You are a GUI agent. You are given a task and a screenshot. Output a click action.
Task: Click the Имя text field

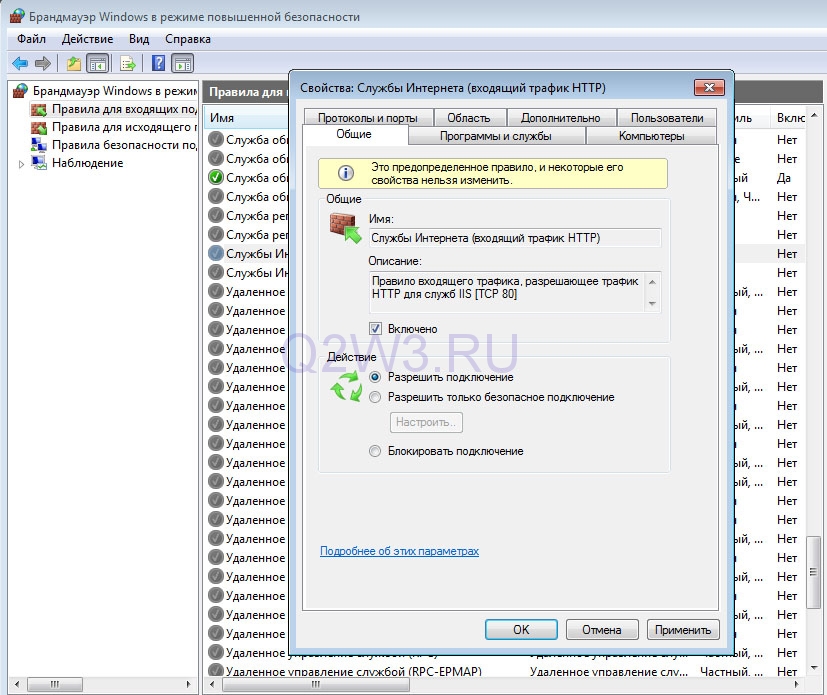[514, 238]
